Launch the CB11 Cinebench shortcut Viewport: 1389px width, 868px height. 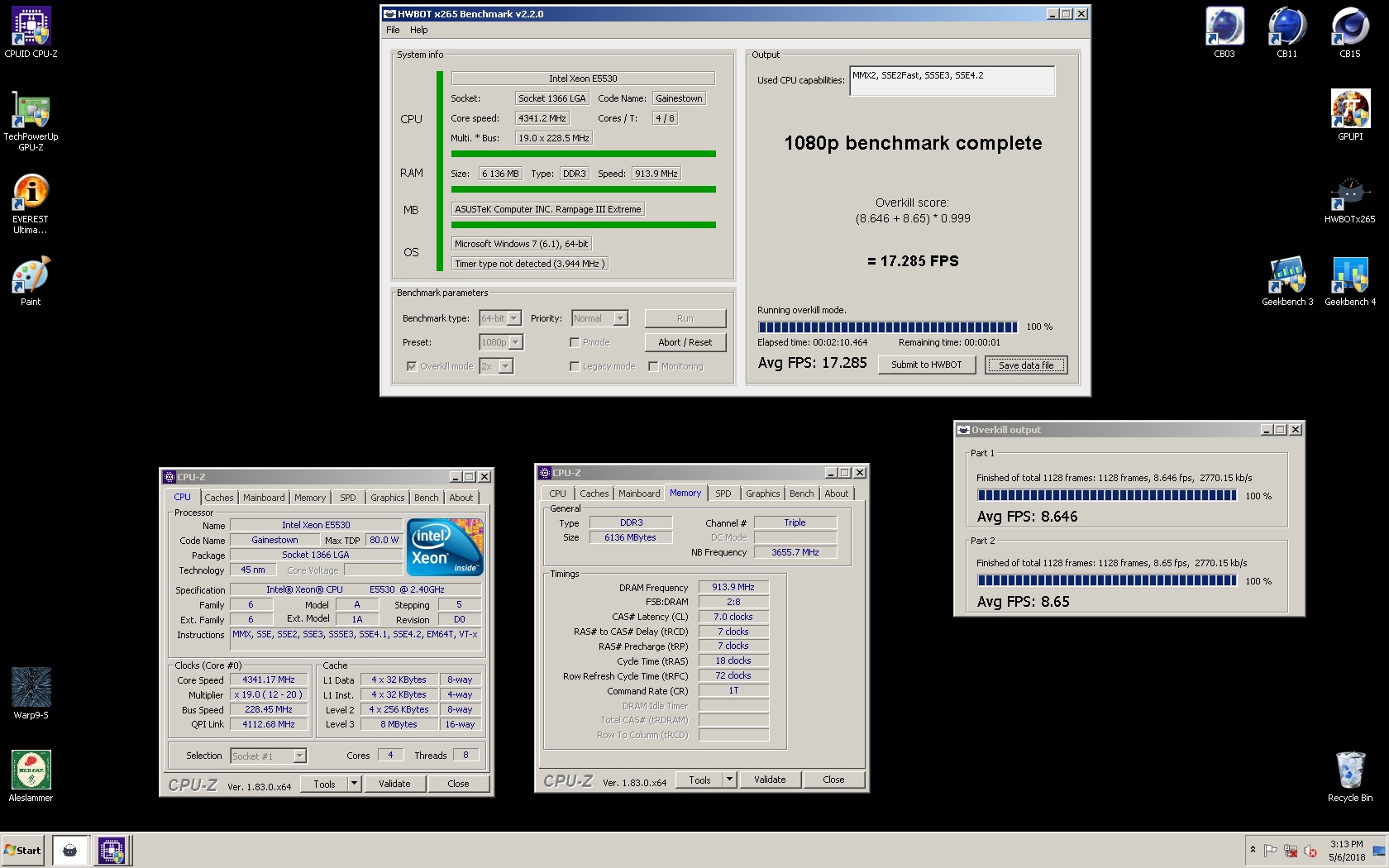1287,31
